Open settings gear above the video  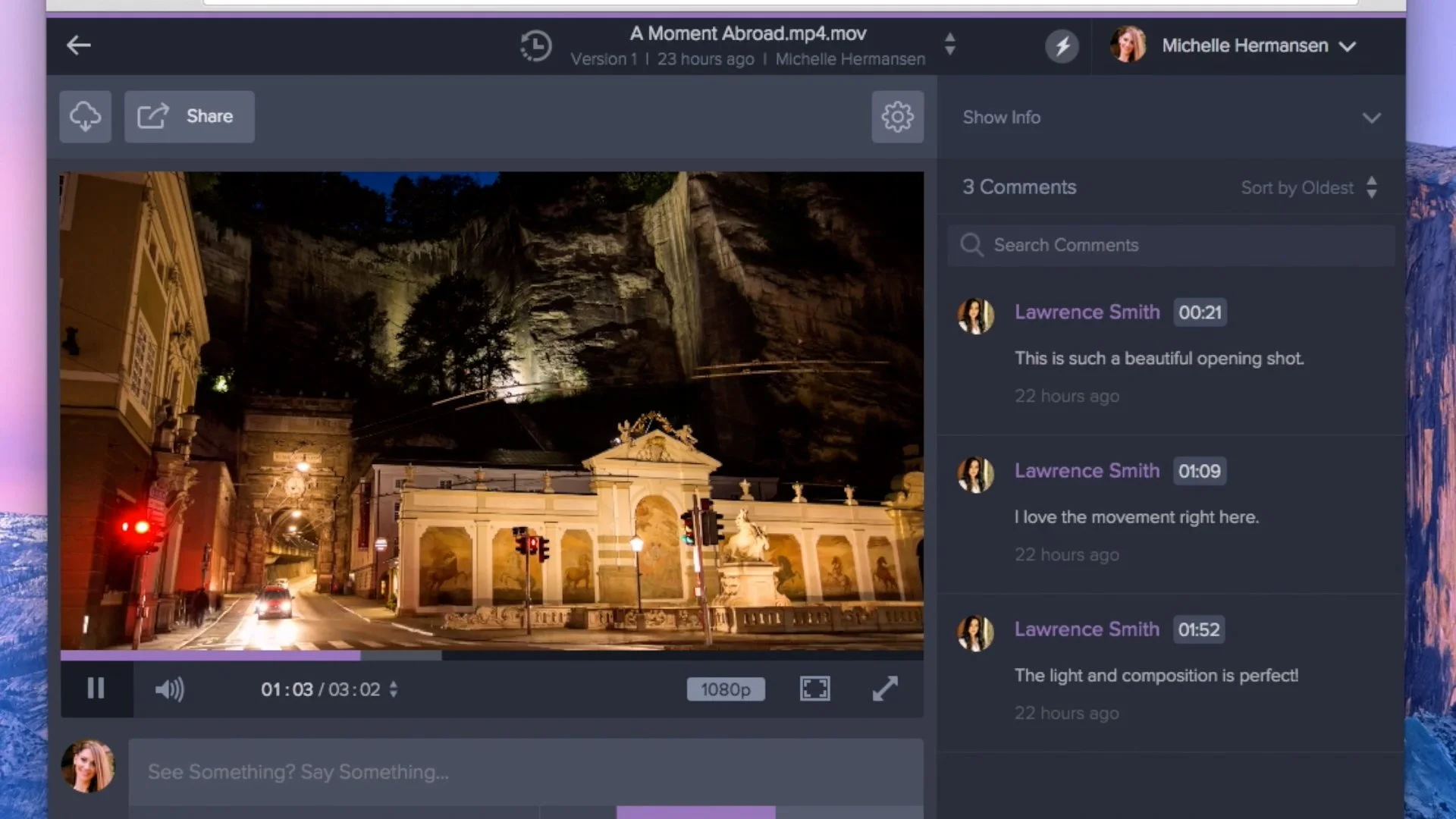pos(898,117)
